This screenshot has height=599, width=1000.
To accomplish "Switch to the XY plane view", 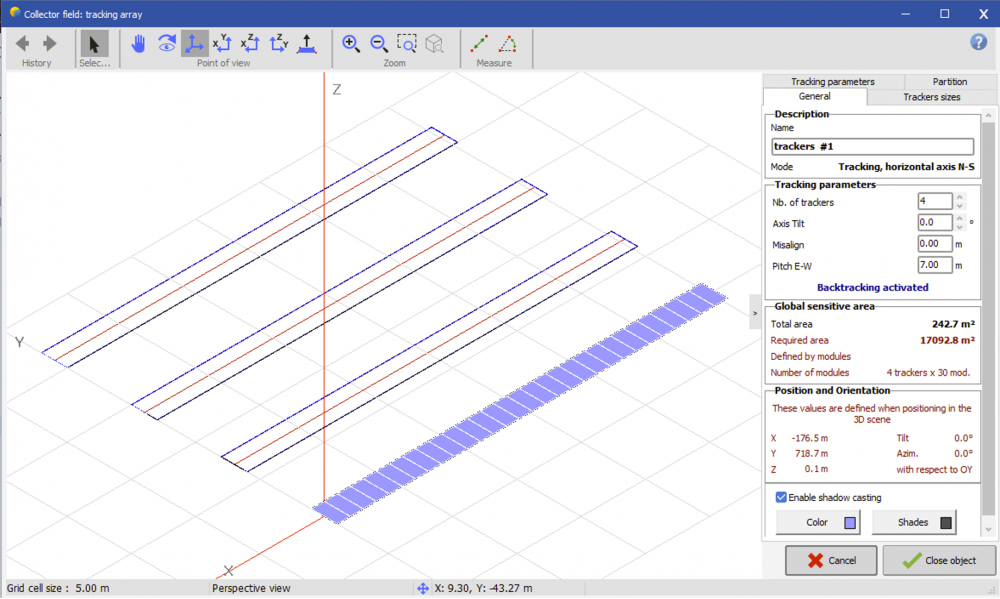I will tap(223, 44).
